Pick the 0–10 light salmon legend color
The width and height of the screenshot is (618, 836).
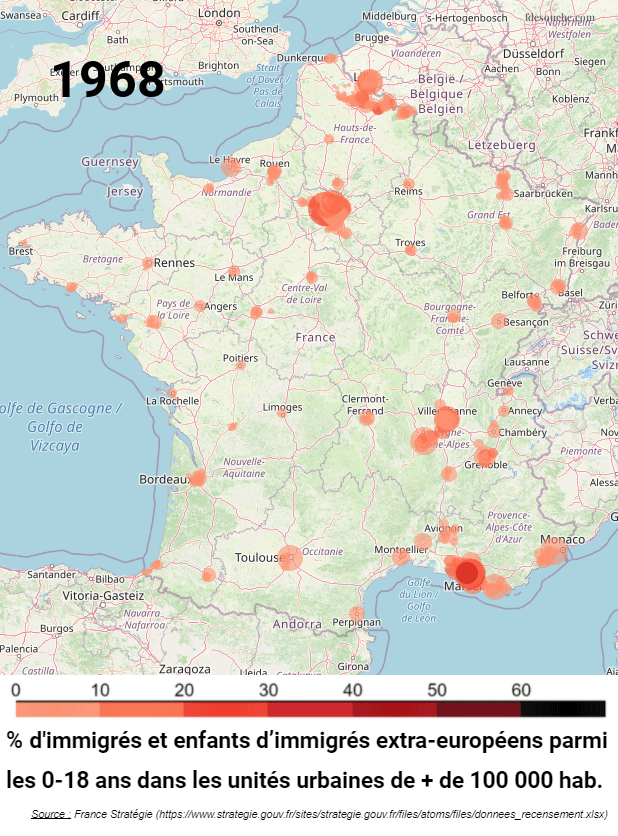point(57,709)
